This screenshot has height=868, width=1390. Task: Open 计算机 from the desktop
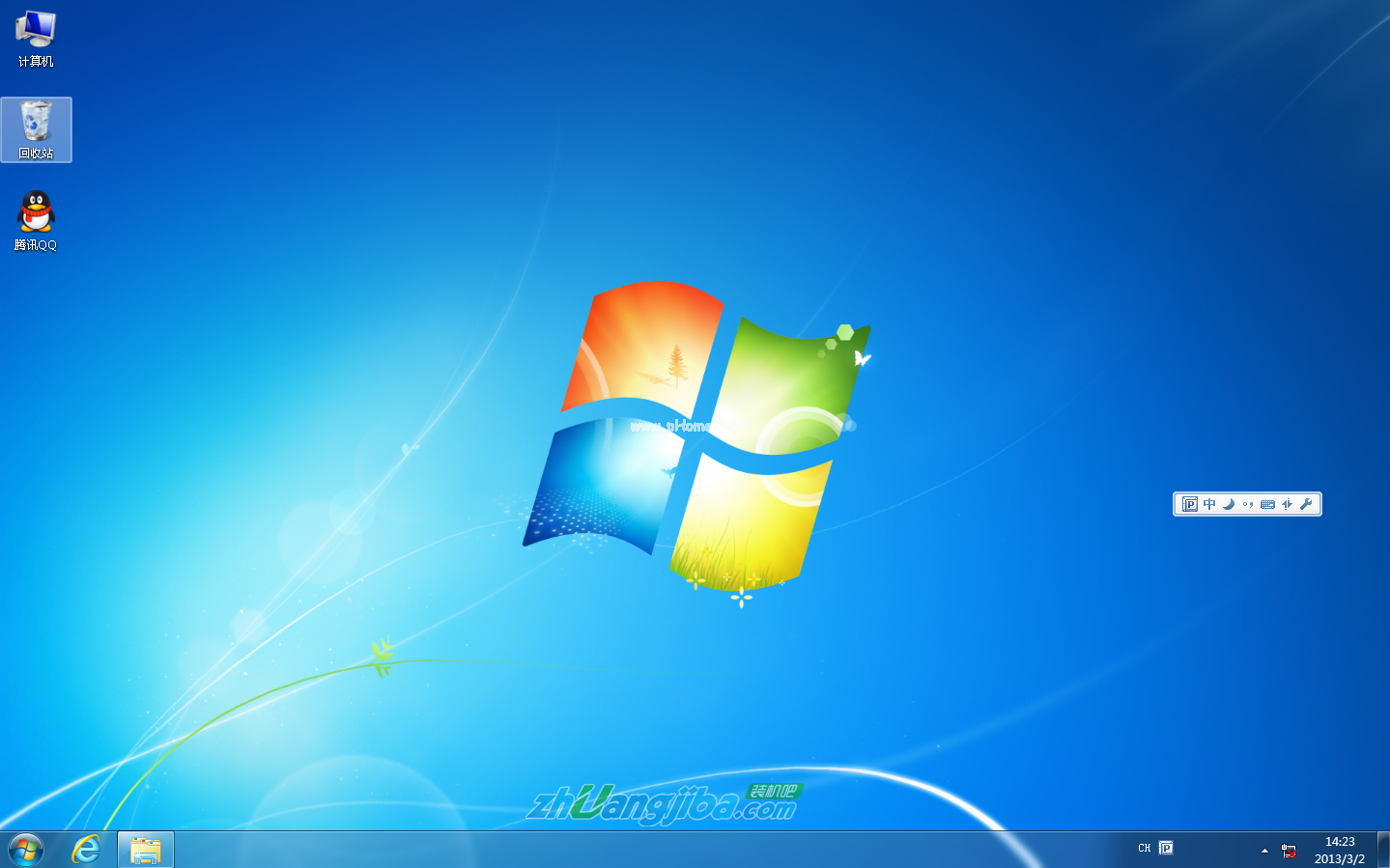pos(36,39)
